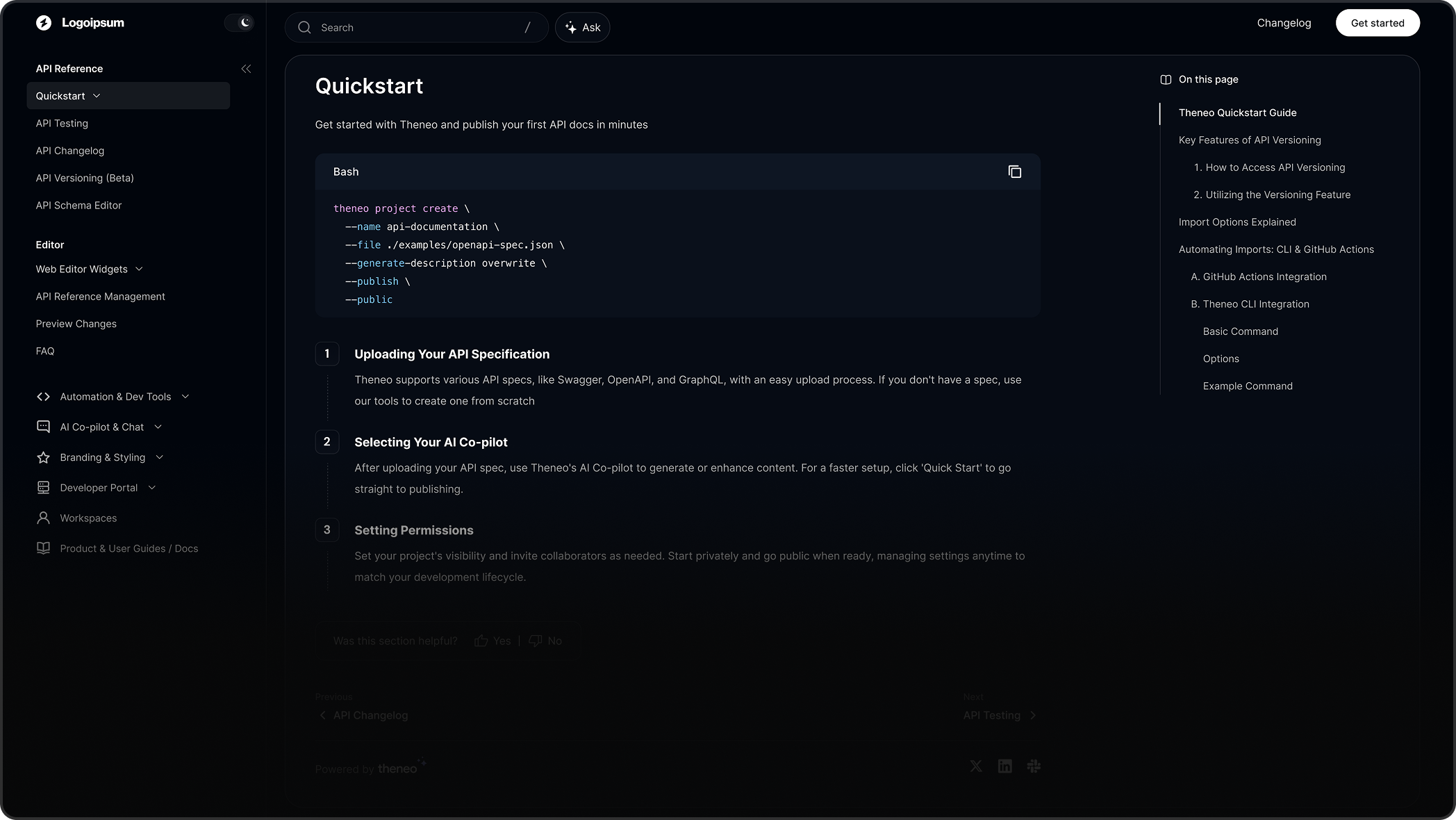Open API Changelog in the sidebar

pos(70,151)
